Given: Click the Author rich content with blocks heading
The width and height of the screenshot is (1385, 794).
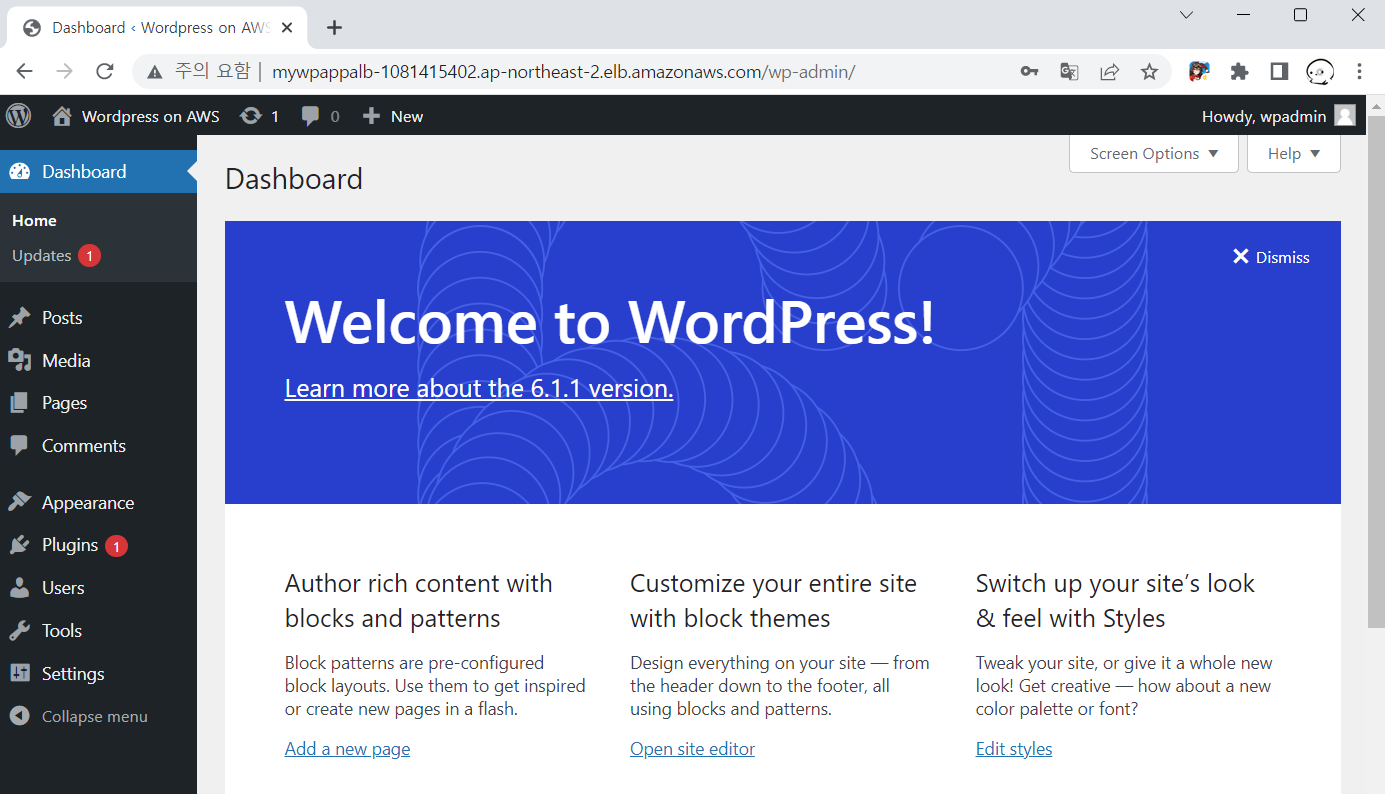Looking at the screenshot, I should (x=418, y=601).
